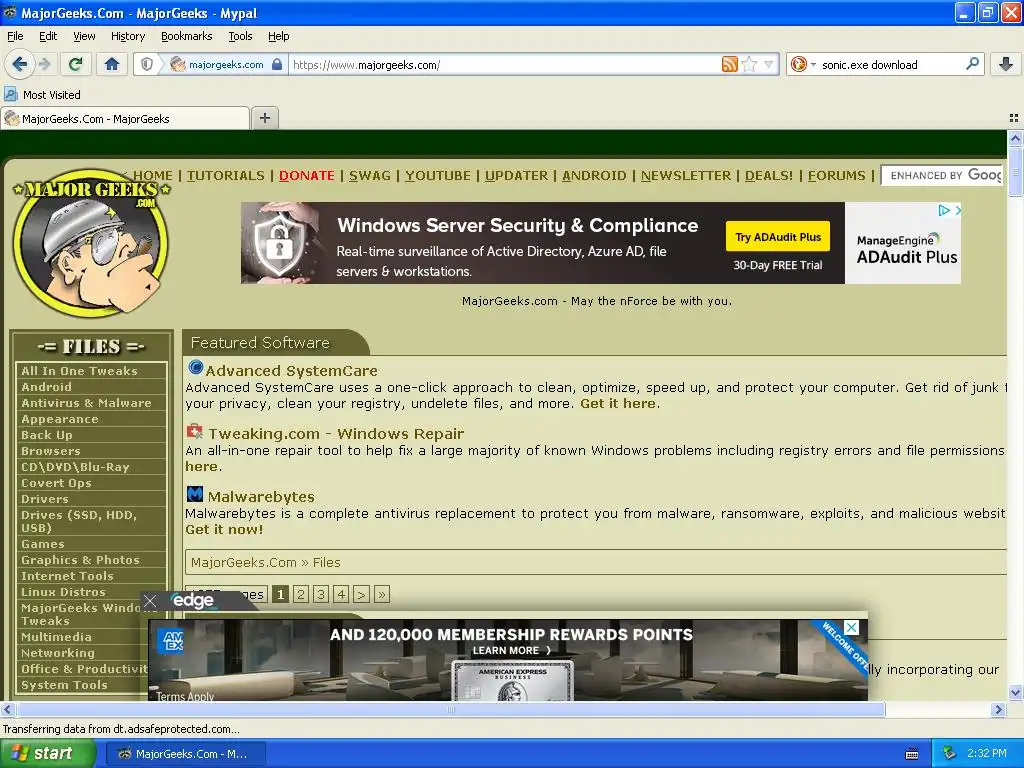This screenshot has height=768, width=1024.
Task: Open the View menu
Action: [84, 36]
